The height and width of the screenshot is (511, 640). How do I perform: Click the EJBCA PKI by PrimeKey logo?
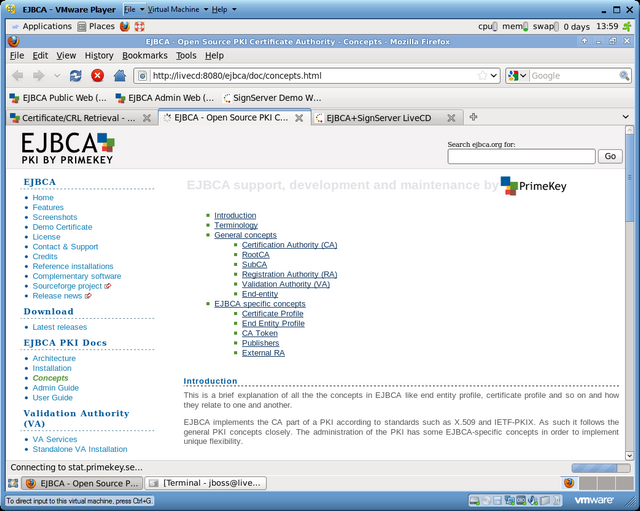[68, 148]
